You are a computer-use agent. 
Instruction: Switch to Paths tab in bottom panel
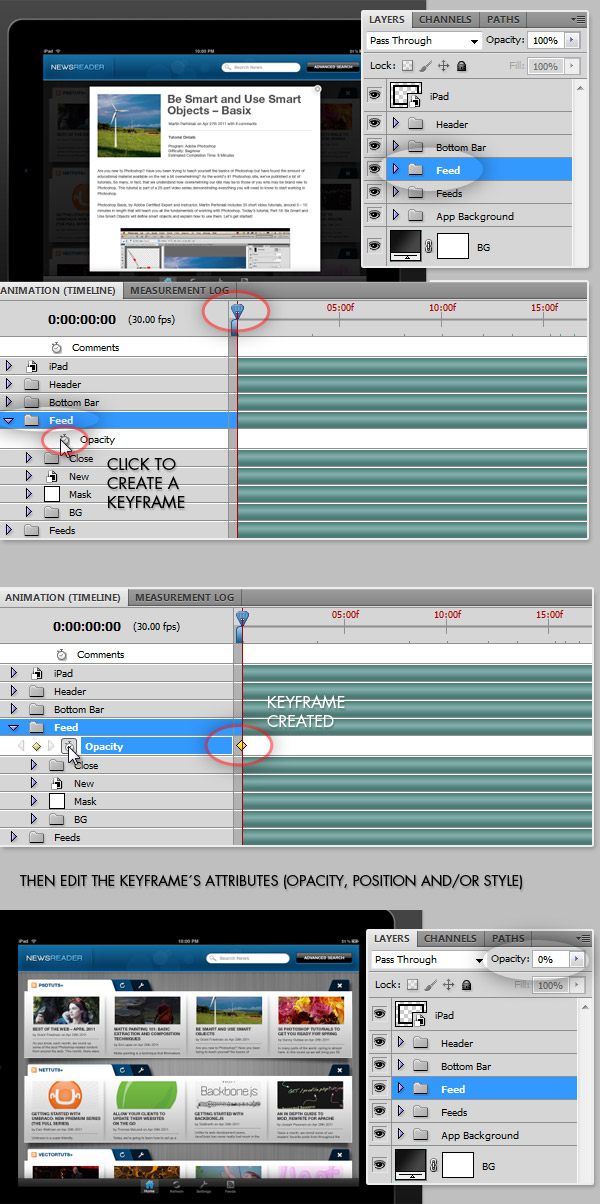[508, 939]
